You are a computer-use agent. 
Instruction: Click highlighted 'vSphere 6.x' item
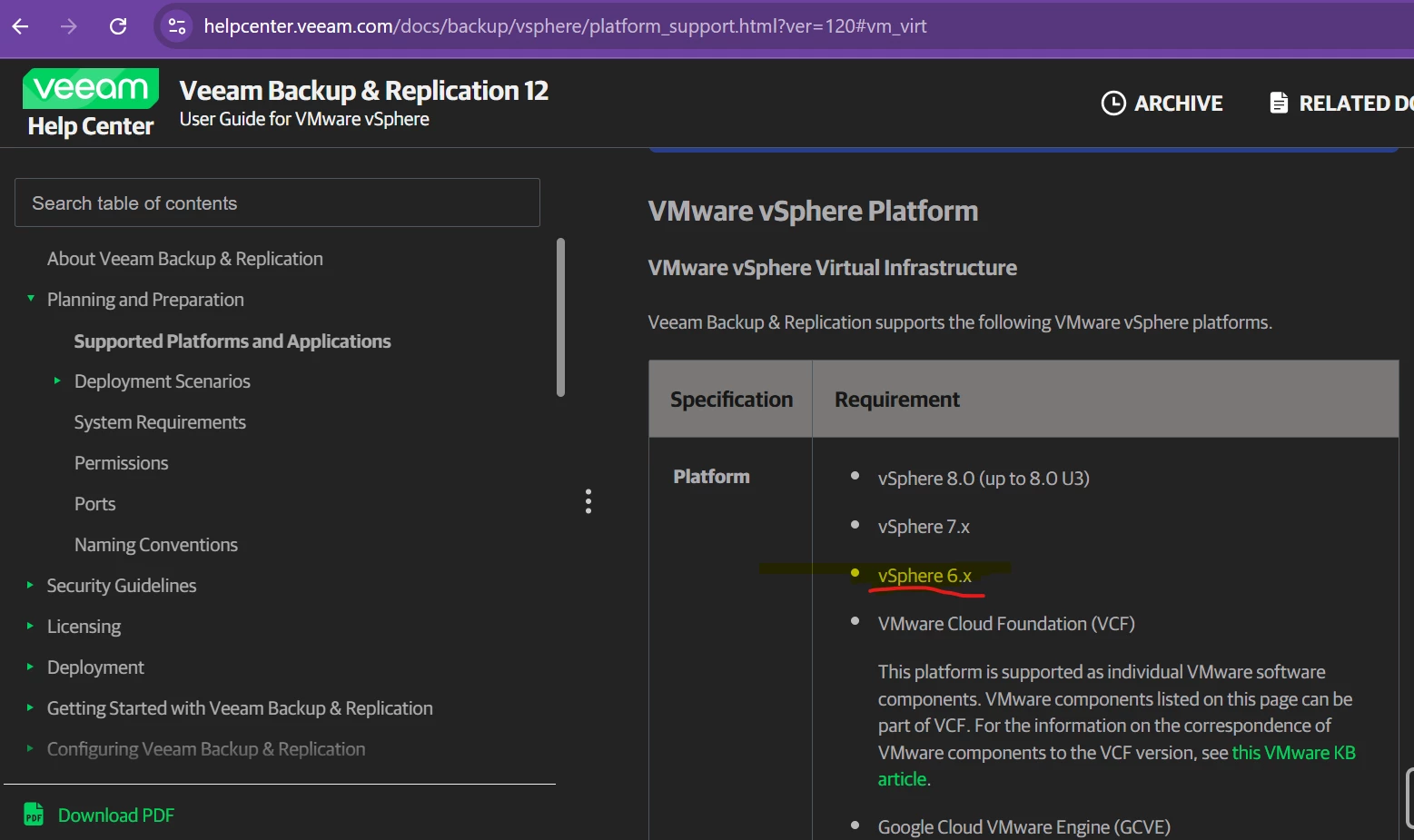tap(925, 576)
